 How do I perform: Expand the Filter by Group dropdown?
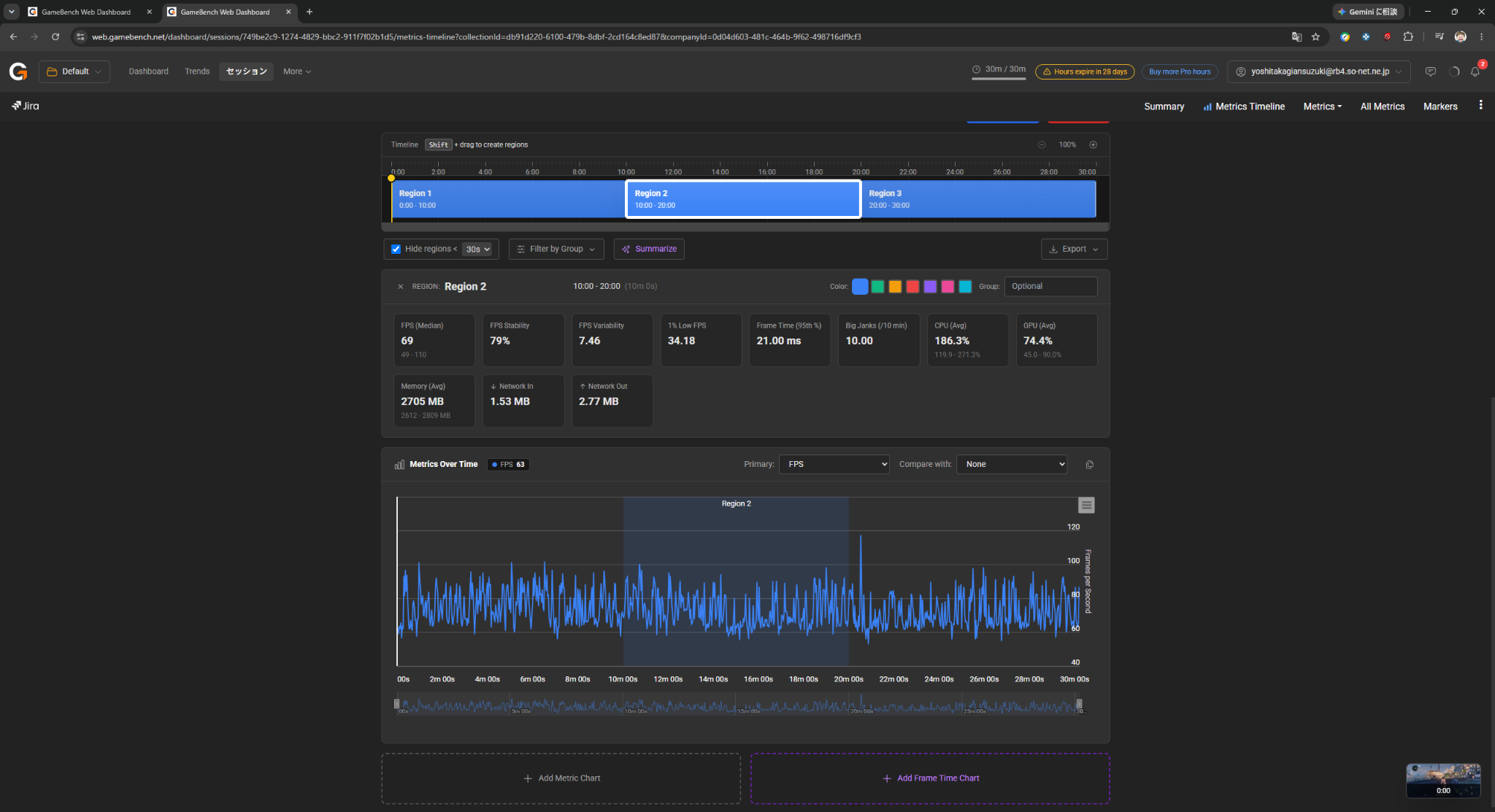coord(556,250)
